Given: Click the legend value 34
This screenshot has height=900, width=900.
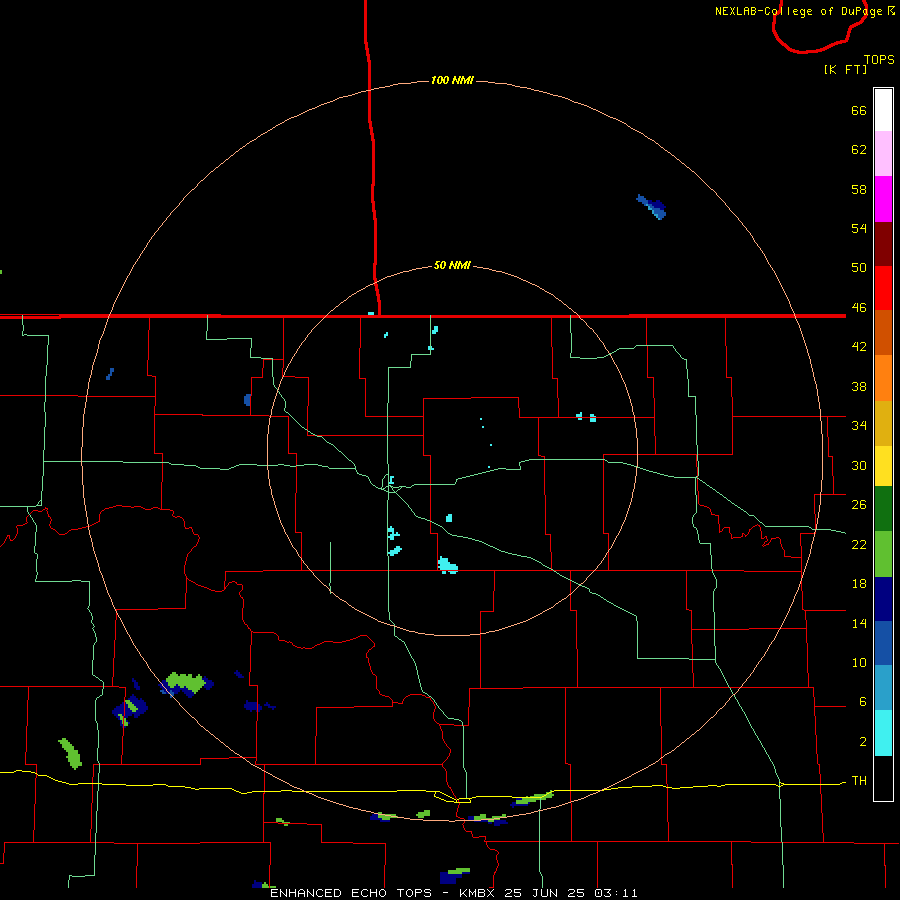Looking at the screenshot, I should (x=859, y=426).
